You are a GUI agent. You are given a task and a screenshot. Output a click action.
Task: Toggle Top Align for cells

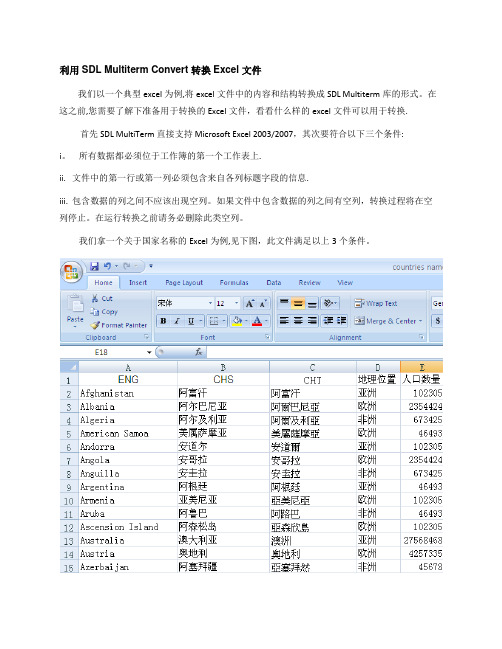[x=283, y=303]
